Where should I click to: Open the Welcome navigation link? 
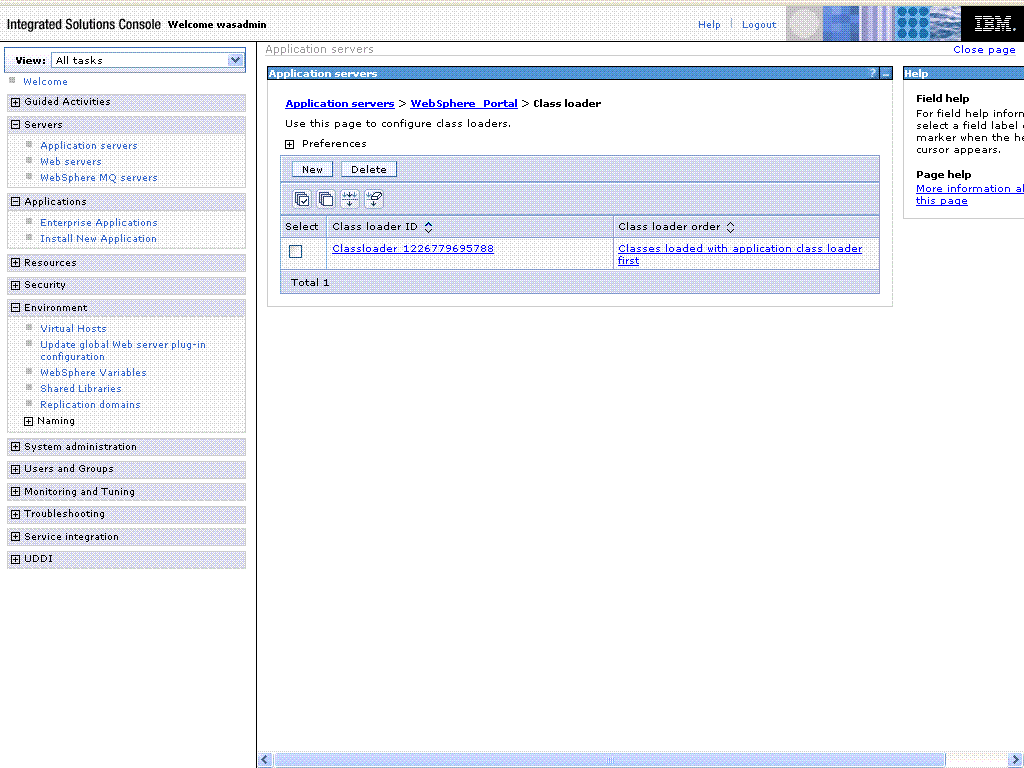coord(45,82)
